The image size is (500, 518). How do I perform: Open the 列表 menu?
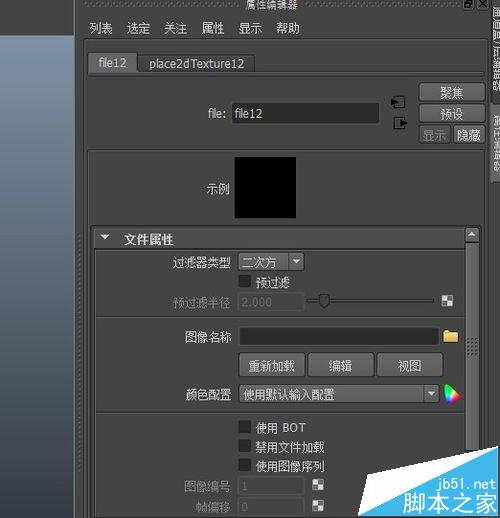point(101,28)
